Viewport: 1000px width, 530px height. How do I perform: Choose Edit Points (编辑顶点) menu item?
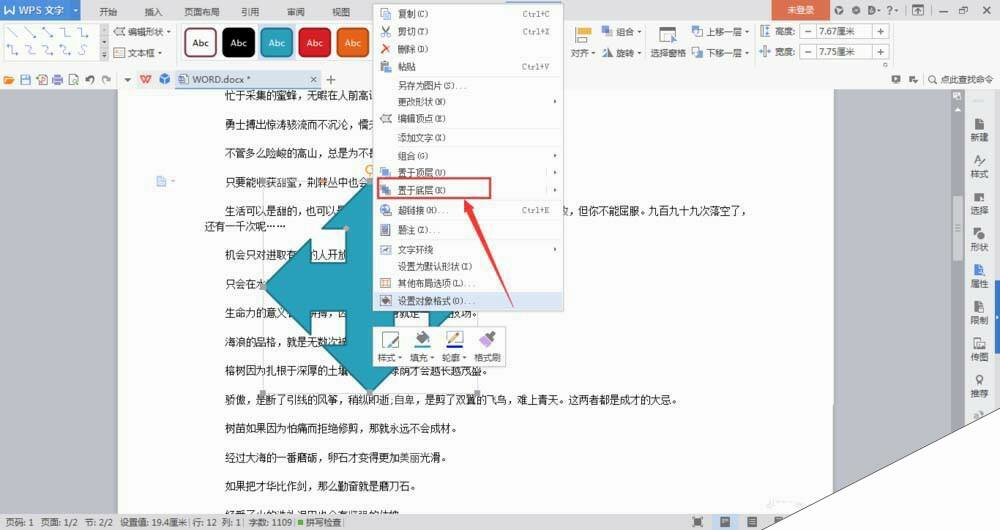point(467,119)
